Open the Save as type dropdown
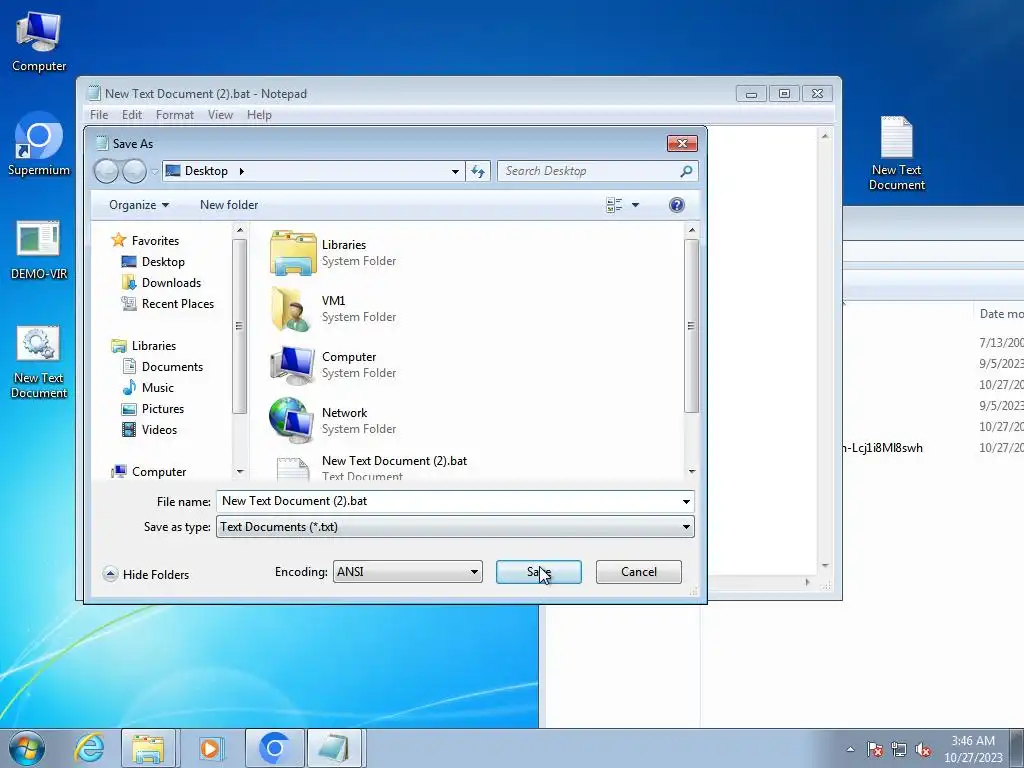 coord(686,527)
